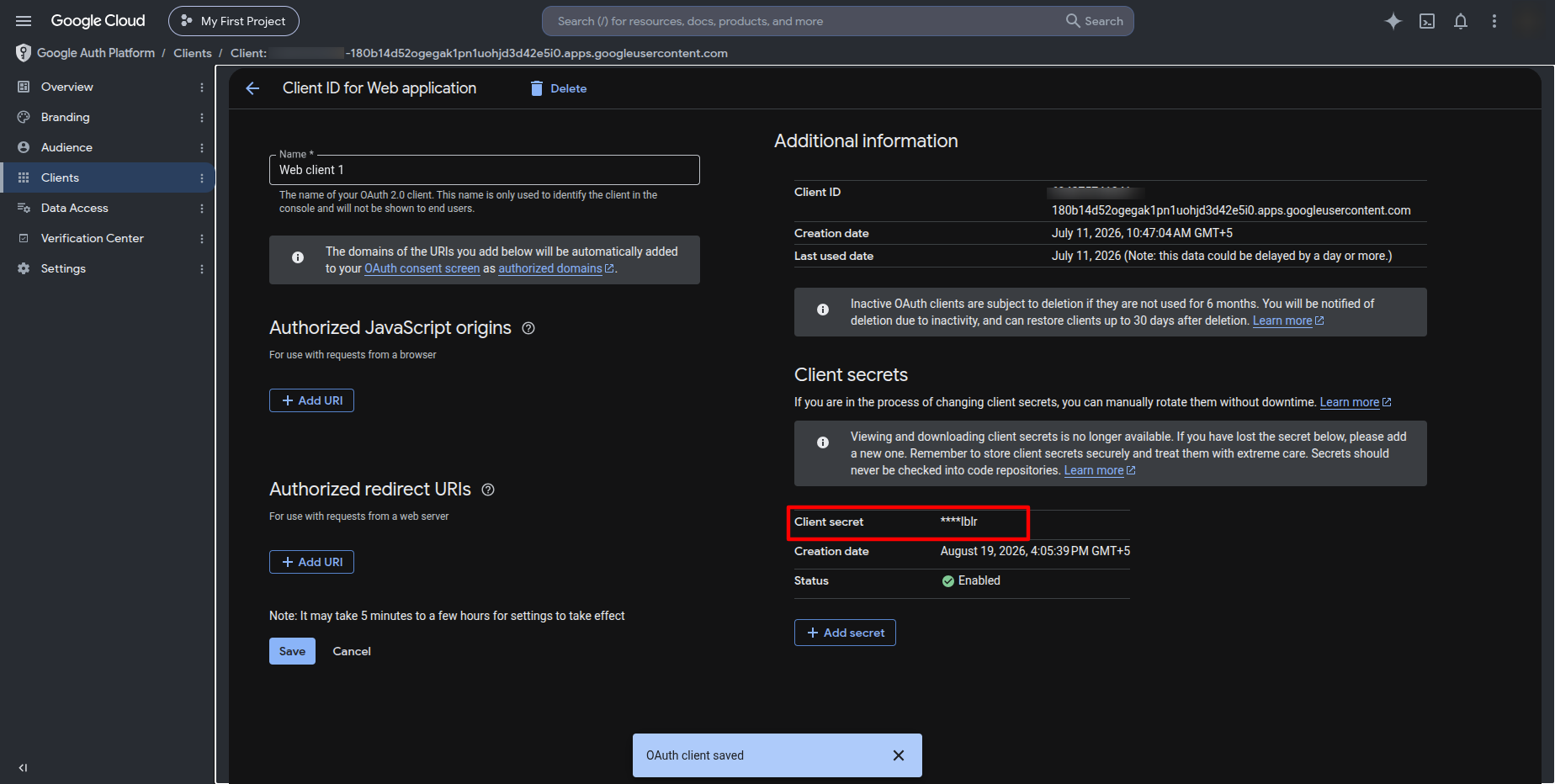
Task: Open help for Authorized JavaScript origins
Action: coord(528,328)
